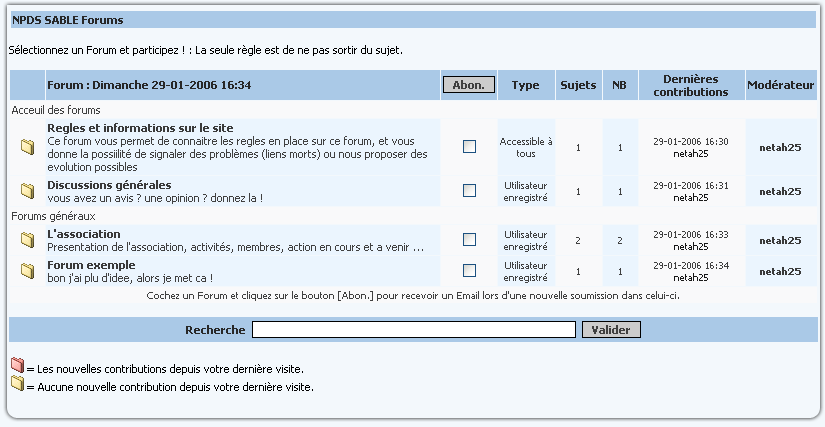
Task: Tick the L'association subscription checkbox
Action: pos(469,240)
